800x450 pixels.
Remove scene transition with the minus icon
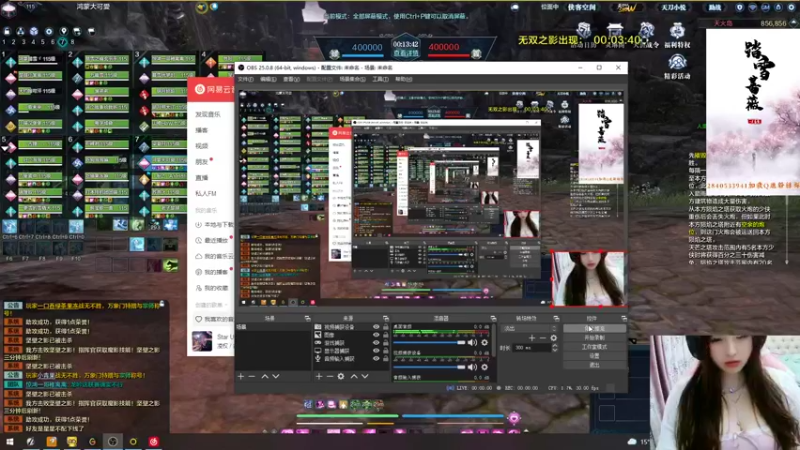(542, 338)
